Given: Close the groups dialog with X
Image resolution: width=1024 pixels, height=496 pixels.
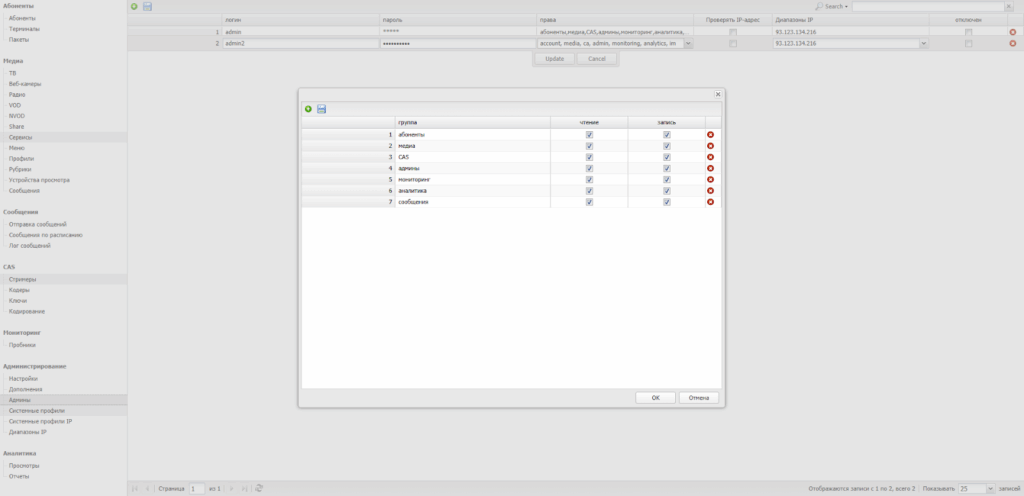Looking at the screenshot, I should [717, 93].
